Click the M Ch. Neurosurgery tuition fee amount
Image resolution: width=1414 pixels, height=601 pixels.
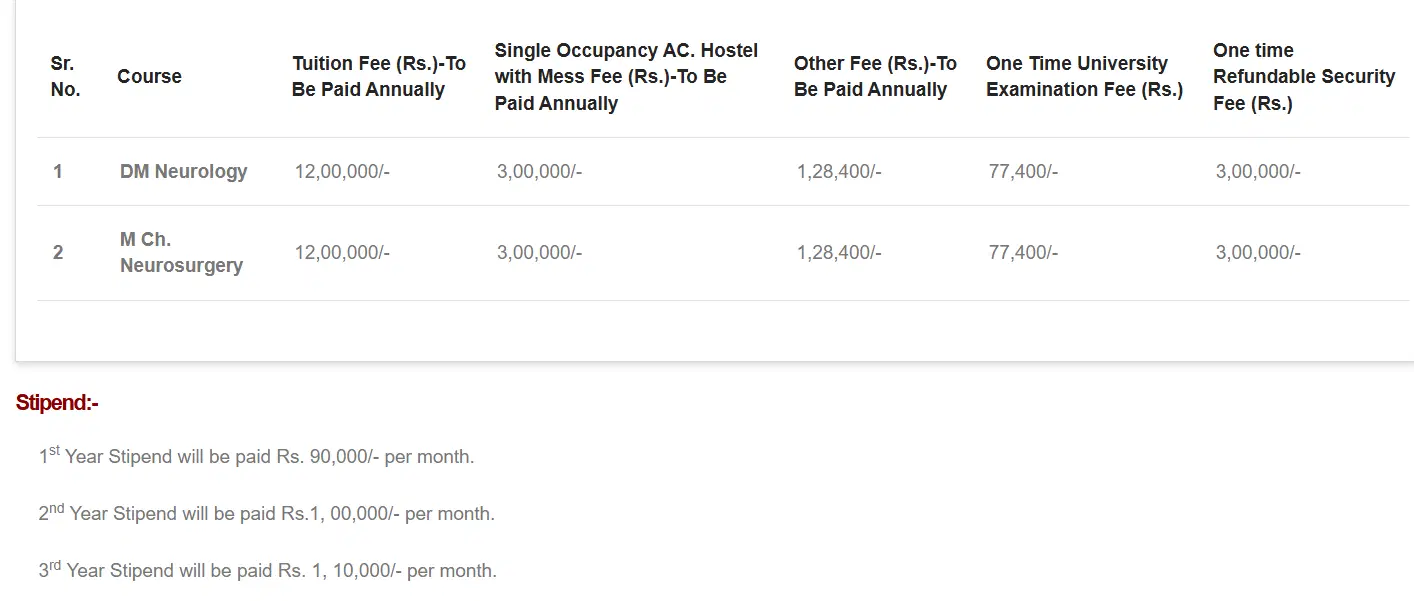(342, 253)
